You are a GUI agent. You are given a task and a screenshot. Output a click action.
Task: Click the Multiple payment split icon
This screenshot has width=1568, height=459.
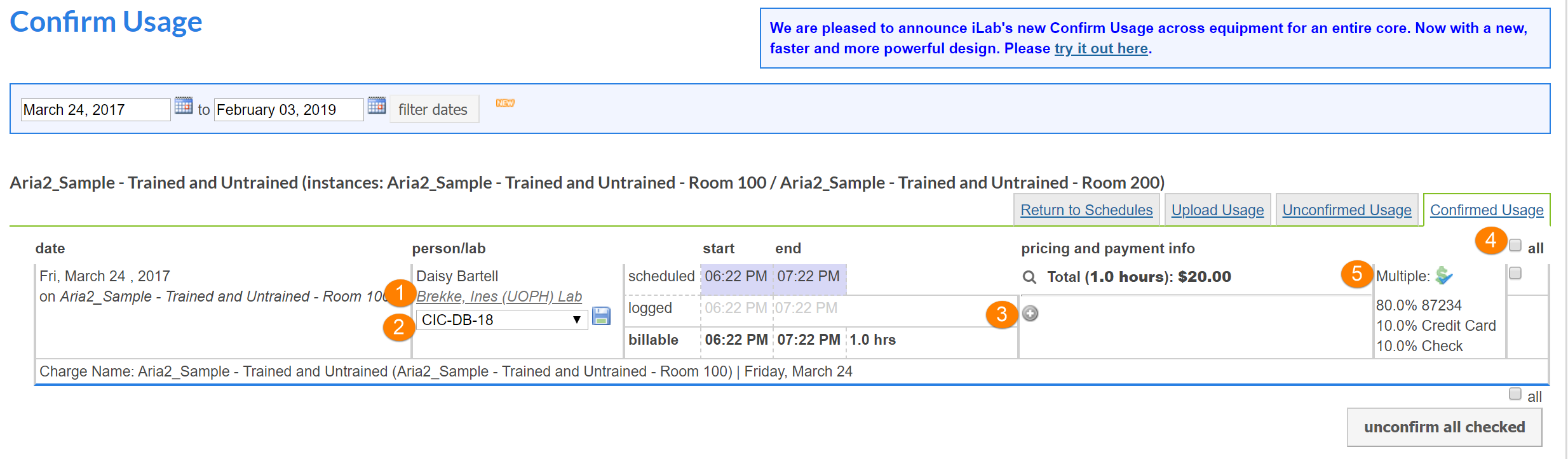pyautogui.click(x=1444, y=276)
